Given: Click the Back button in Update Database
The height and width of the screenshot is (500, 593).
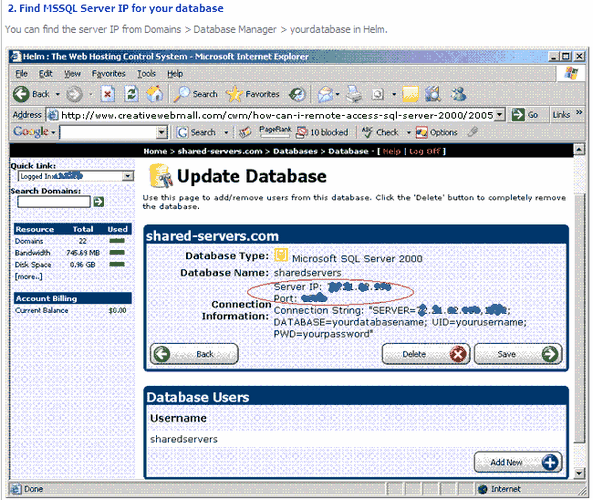Looking at the screenshot, I should click(x=194, y=354).
